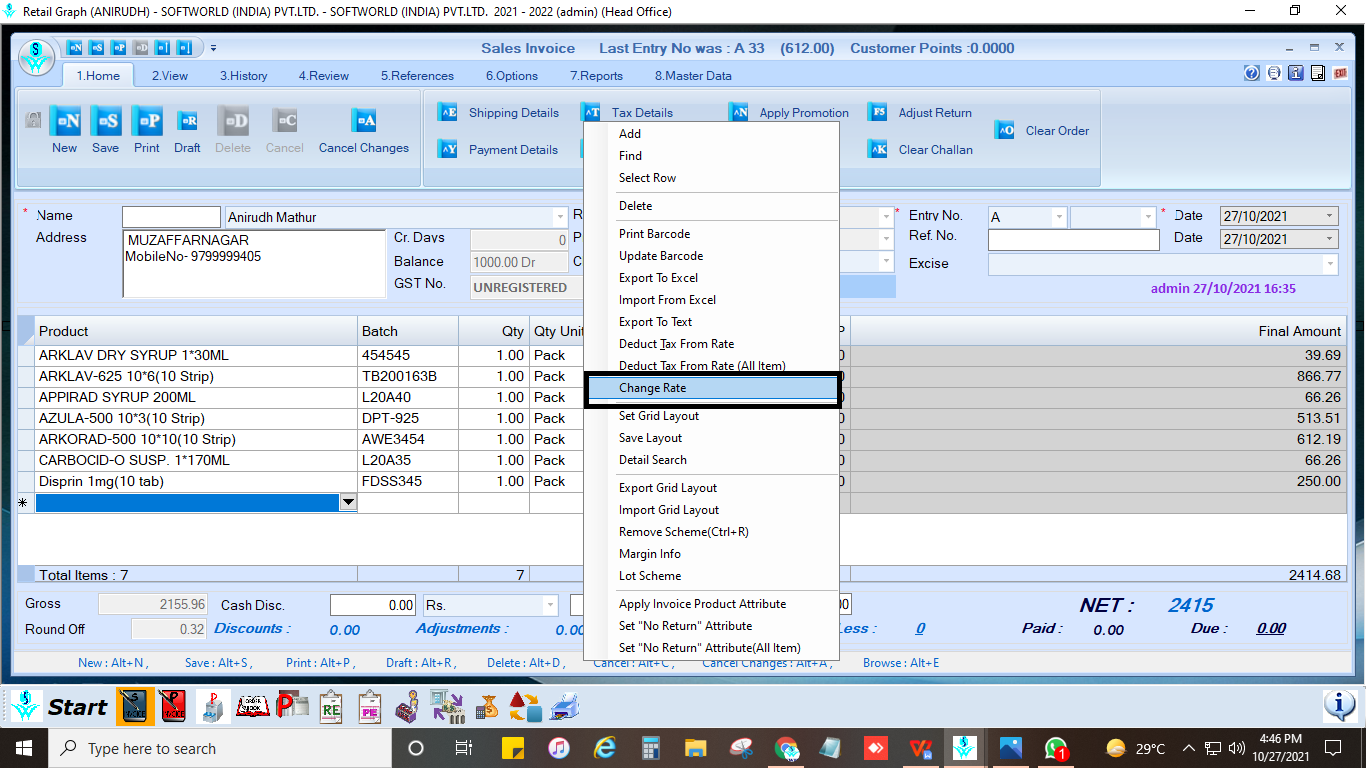
Task: Click Clear Challan
Action: [920, 150]
